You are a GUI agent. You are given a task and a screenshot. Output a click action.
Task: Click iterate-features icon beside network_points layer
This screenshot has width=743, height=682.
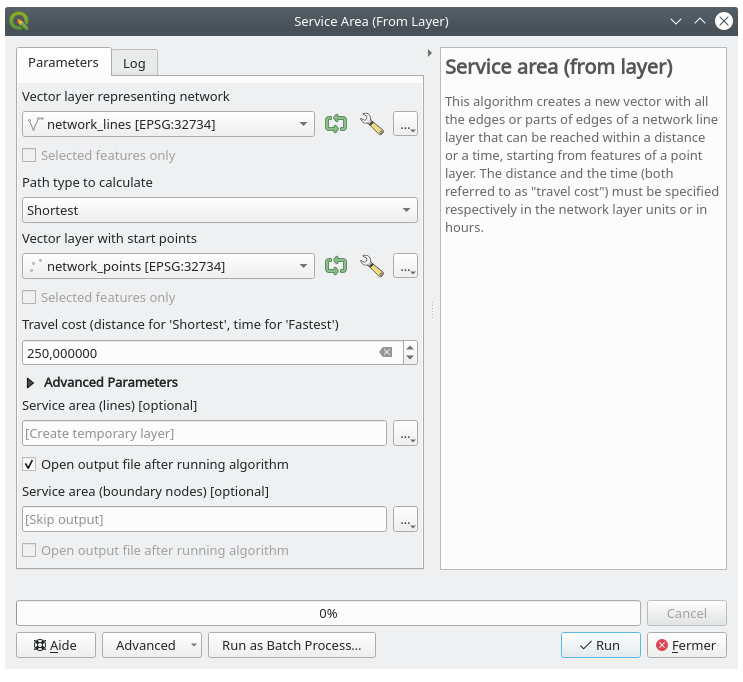click(x=336, y=266)
